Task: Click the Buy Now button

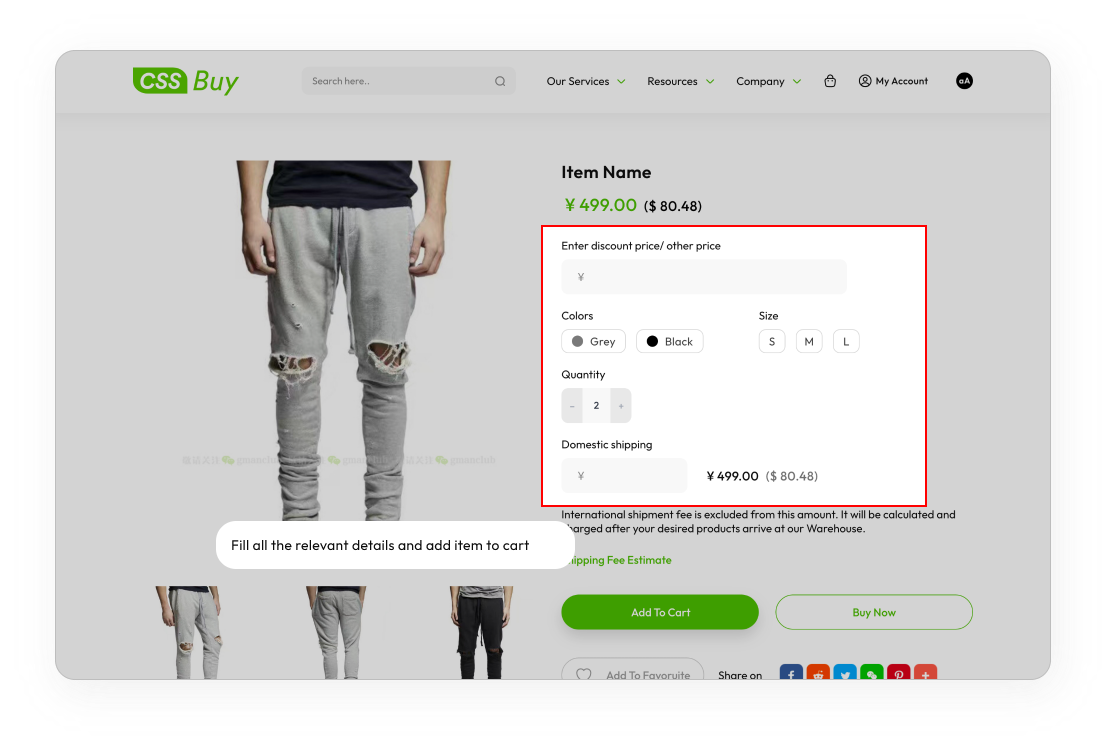Action: pyautogui.click(x=874, y=612)
